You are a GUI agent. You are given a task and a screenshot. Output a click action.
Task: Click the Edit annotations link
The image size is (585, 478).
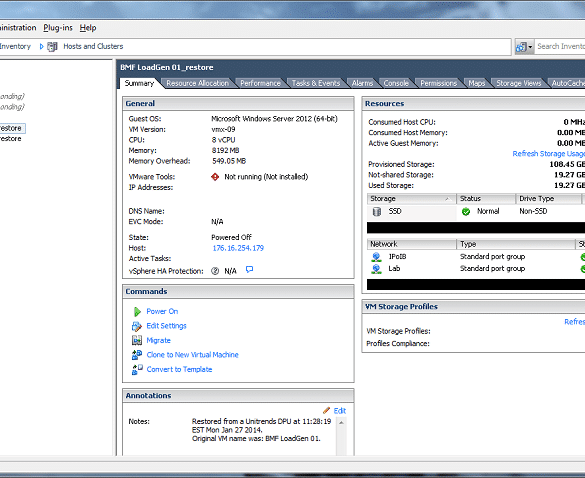340,411
